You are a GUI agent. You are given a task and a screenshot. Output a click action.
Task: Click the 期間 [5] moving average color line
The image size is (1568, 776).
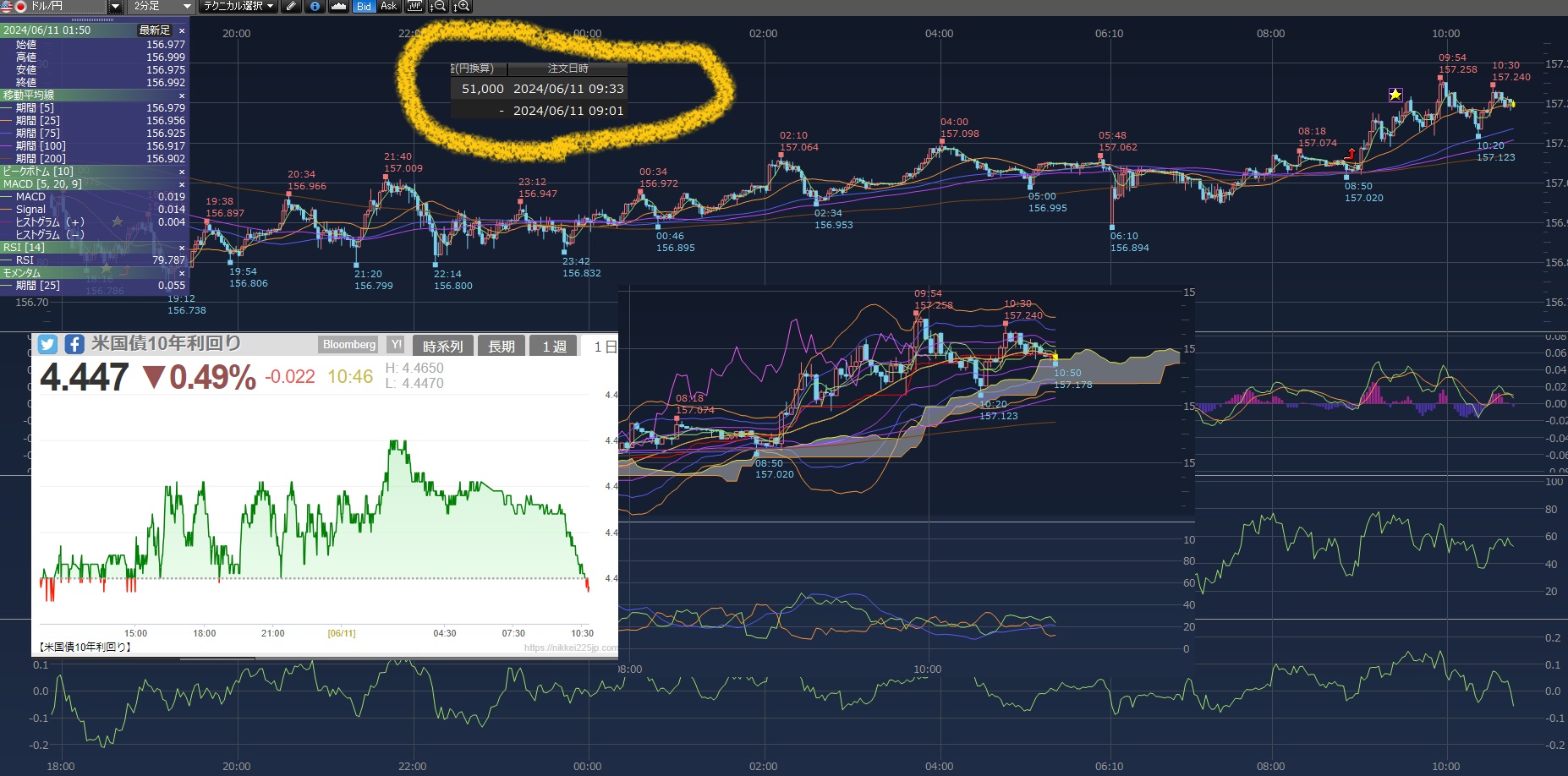[x=8, y=108]
